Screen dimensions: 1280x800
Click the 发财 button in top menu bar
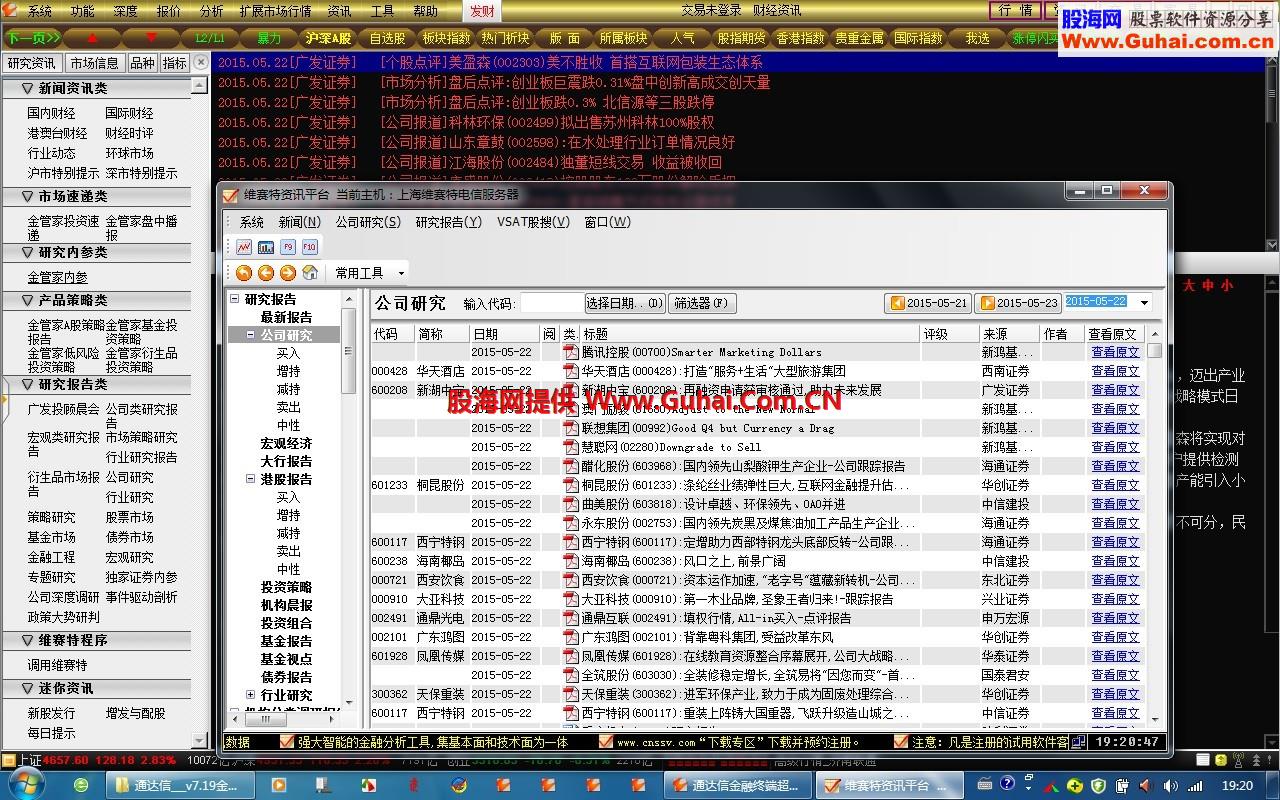point(482,11)
